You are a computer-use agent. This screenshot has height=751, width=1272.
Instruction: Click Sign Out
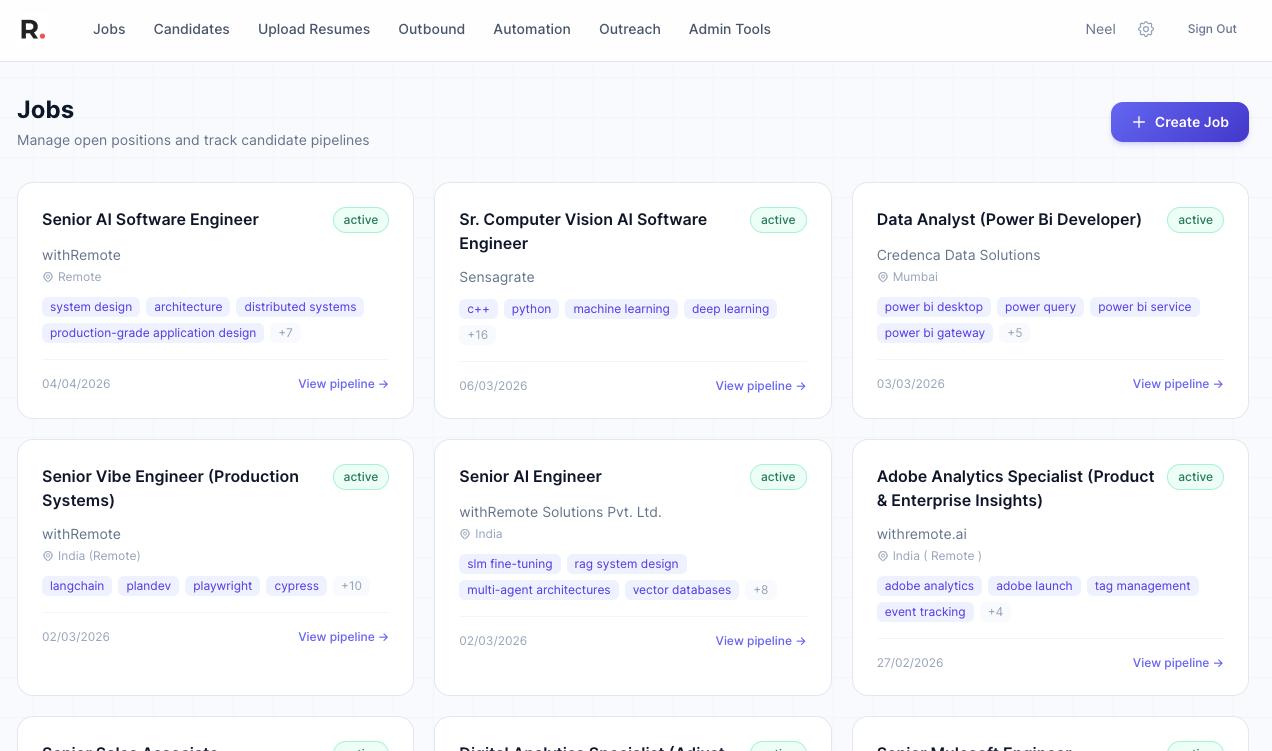coord(1212,29)
